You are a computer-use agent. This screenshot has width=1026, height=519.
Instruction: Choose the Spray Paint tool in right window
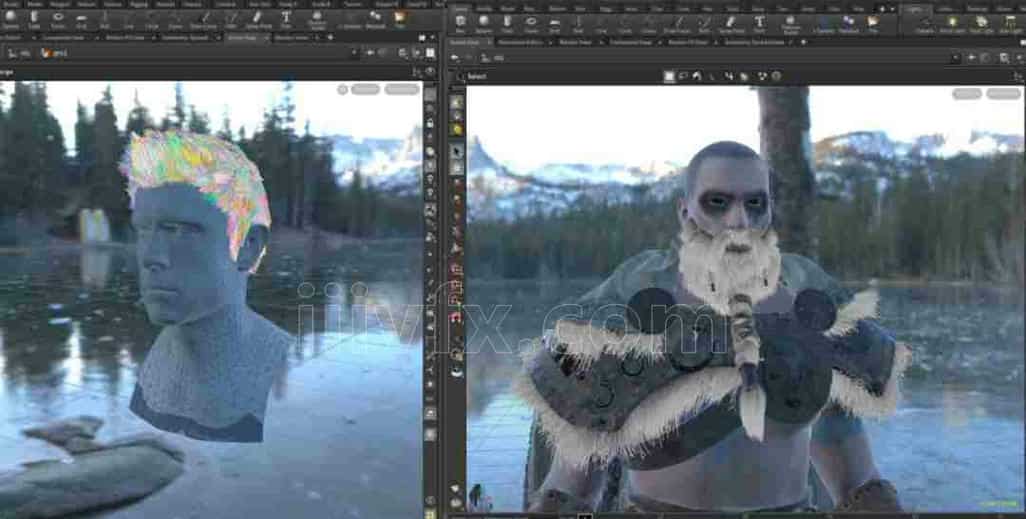click(732, 24)
